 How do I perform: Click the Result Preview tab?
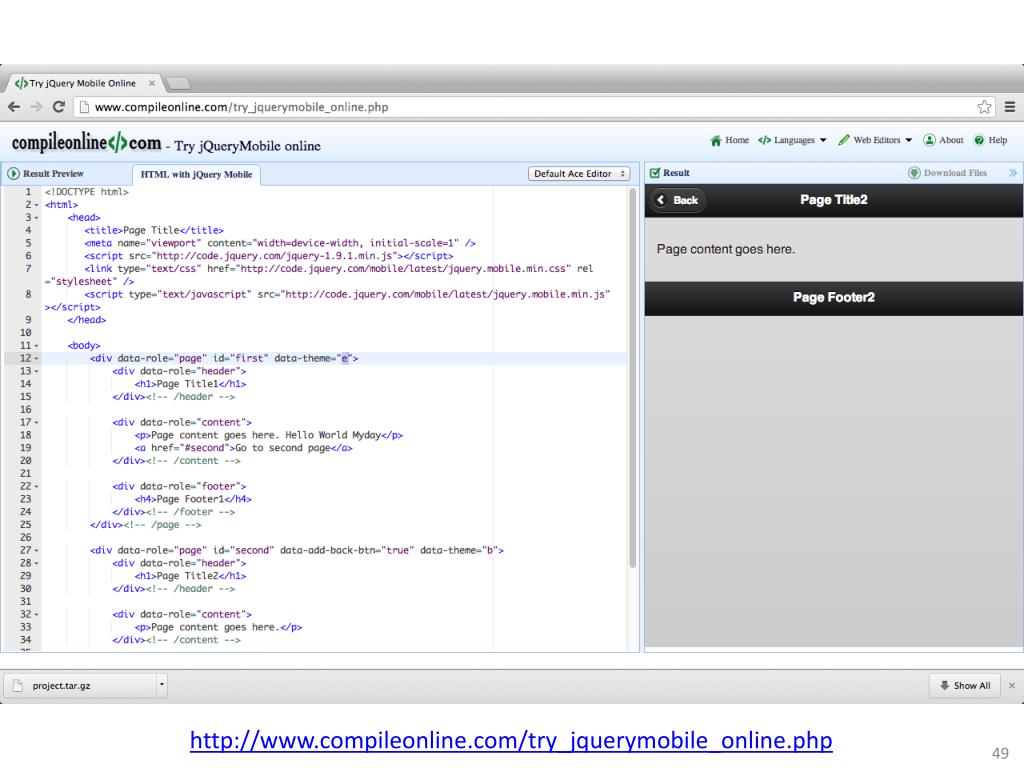click(x=53, y=174)
